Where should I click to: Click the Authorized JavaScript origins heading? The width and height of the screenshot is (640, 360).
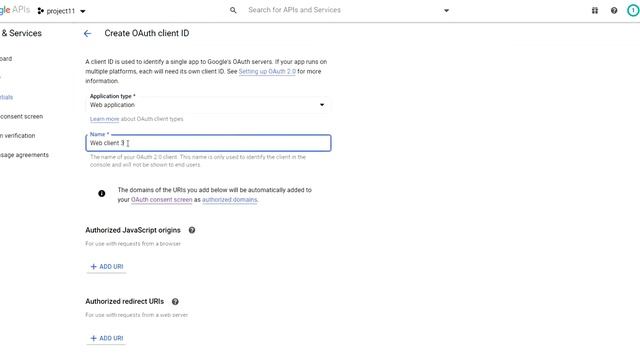[133, 230]
